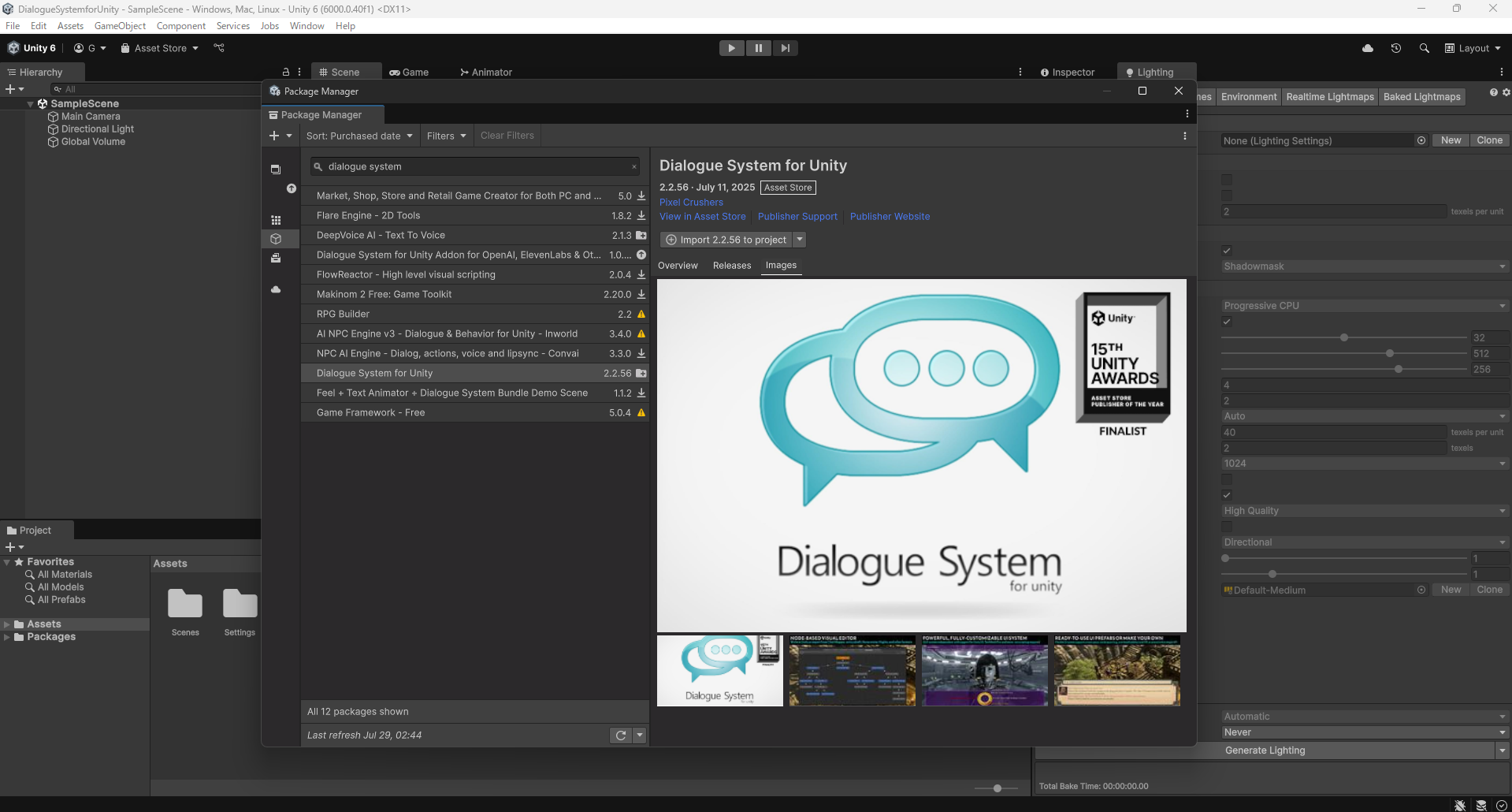Viewport: 1512px width, 812px height.
Task: Open the Progressive CPU lightmapper dropdown
Action: (x=1365, y=306)
